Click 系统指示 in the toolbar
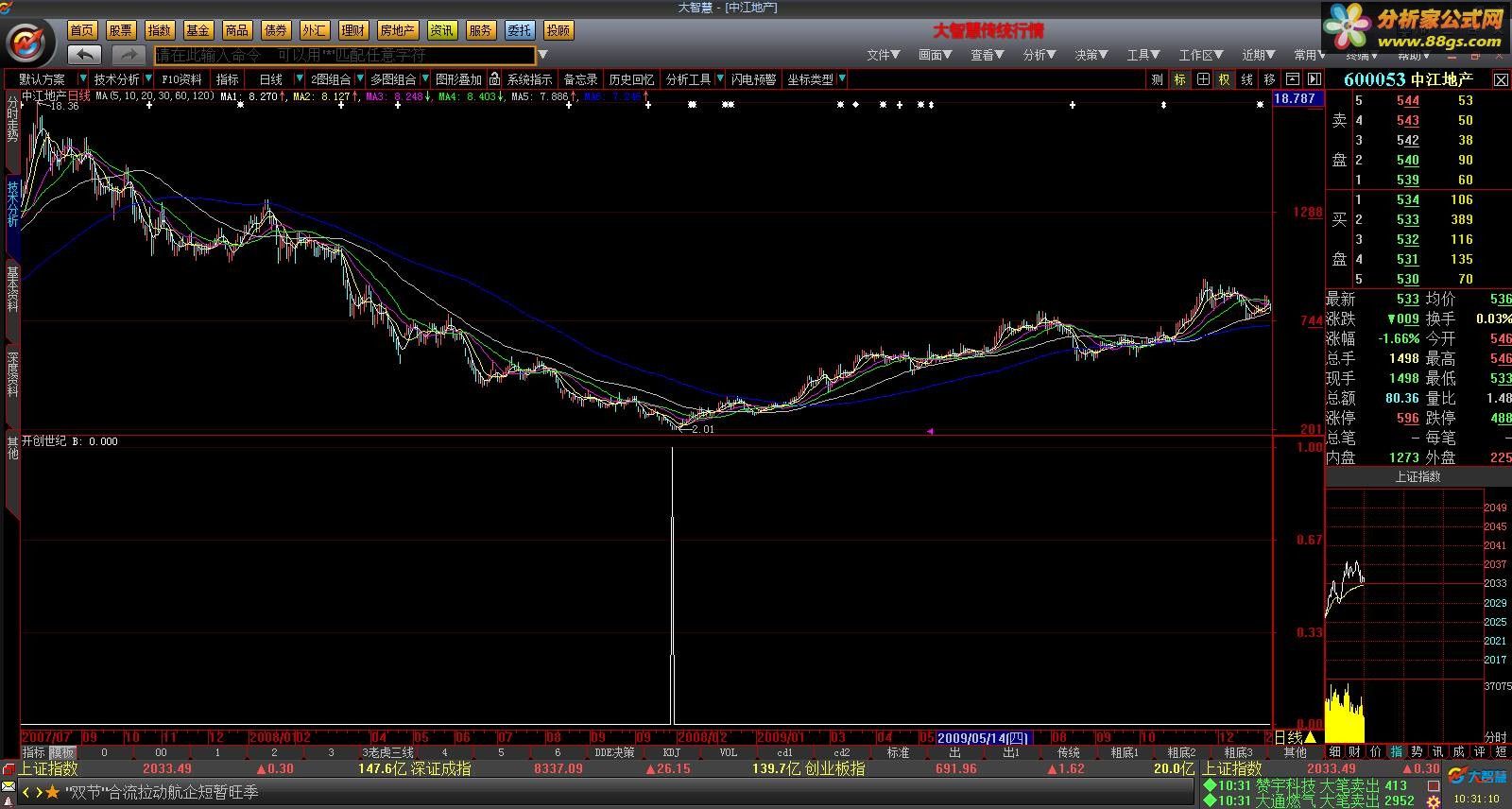Viewport: 1512px width, 809px height. 529,79
